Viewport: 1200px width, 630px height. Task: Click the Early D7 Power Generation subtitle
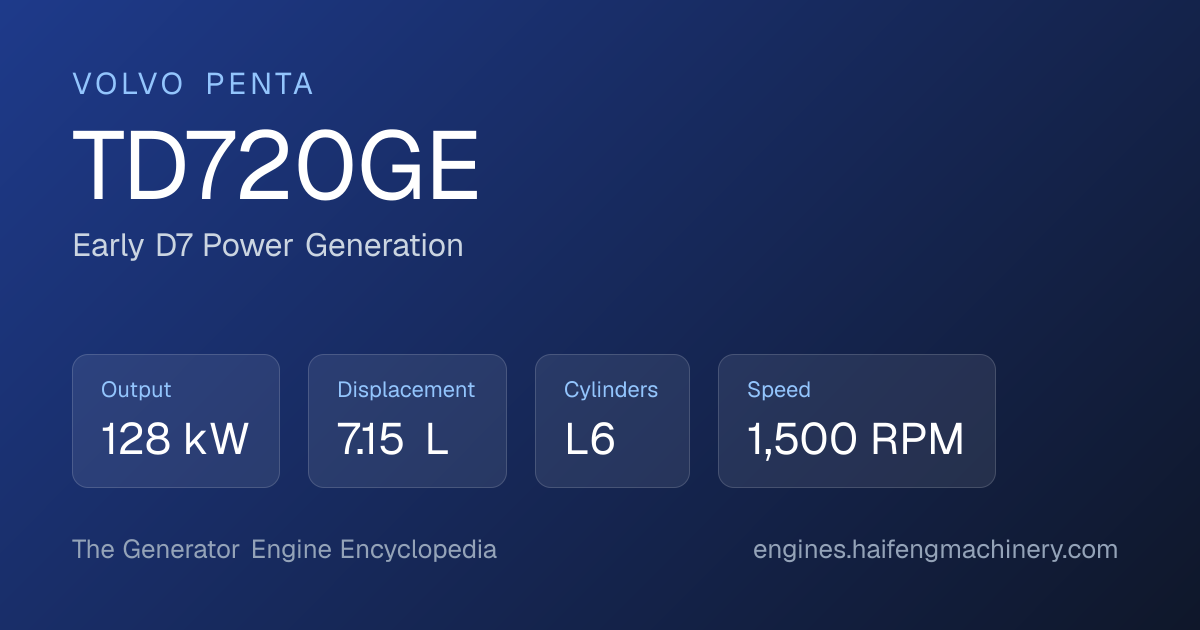coord(268,245)
